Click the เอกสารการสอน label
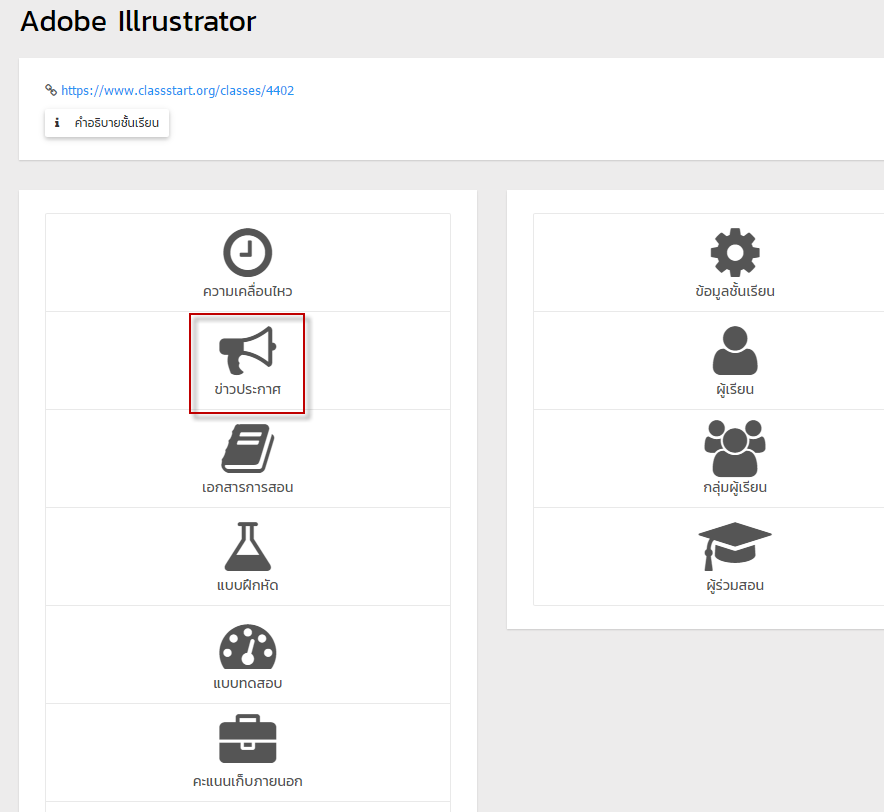The height and width of the screenshot is (812, 884). point(247,487)
